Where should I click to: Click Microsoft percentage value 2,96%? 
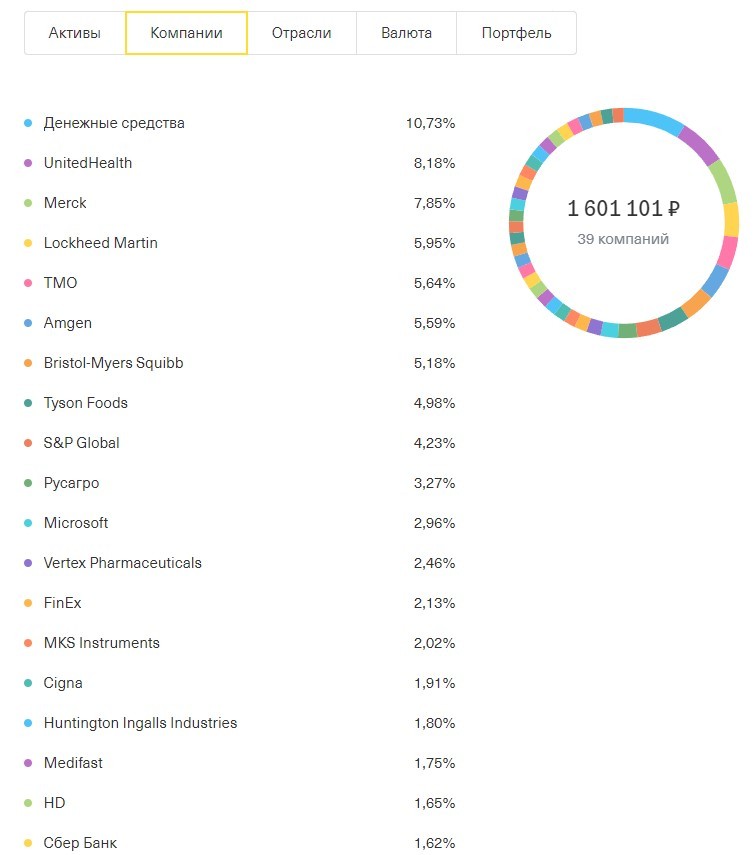pyautogui.click(x=435, y=523)
